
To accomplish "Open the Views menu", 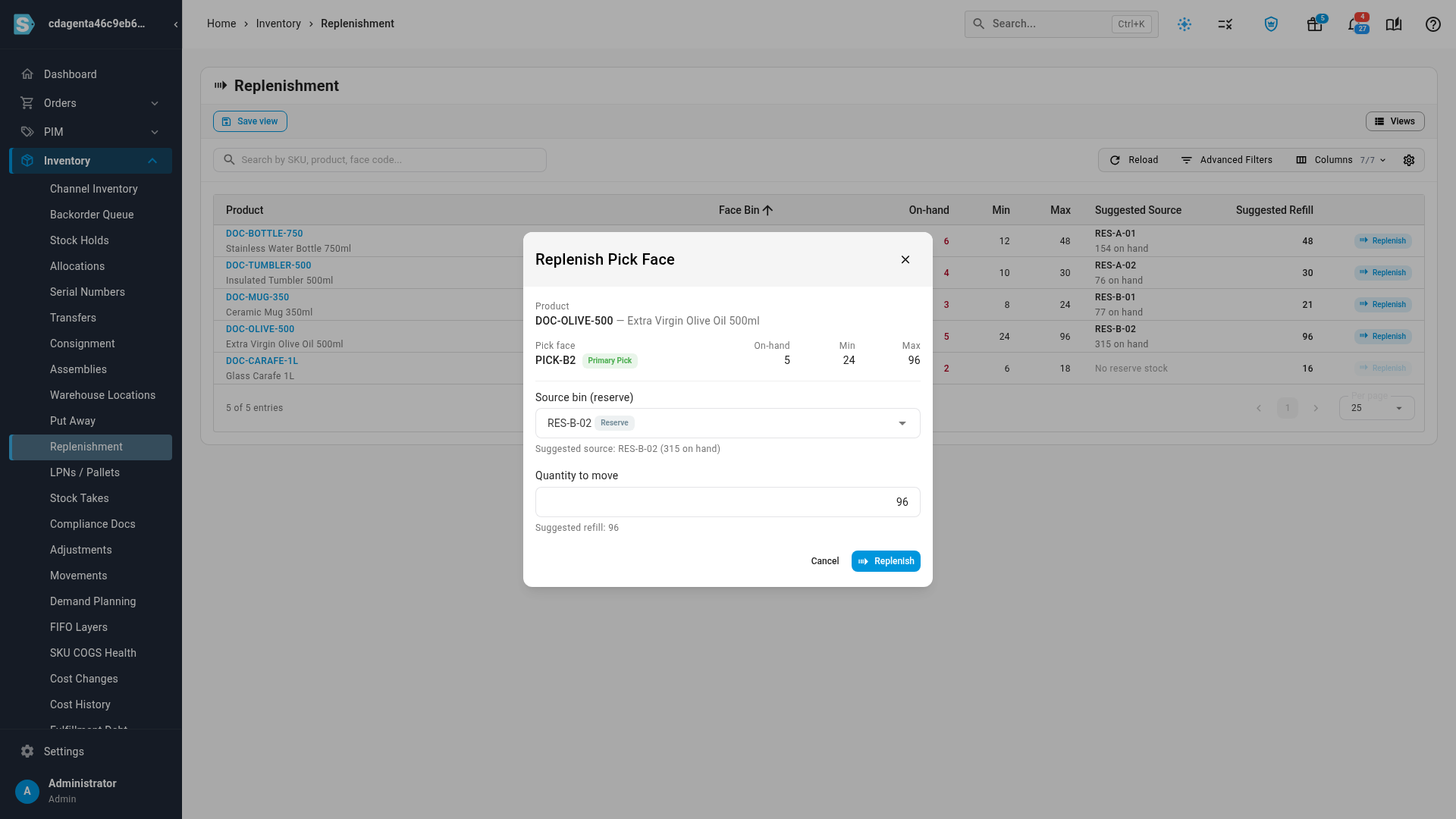I will (x=1395, y=121).
